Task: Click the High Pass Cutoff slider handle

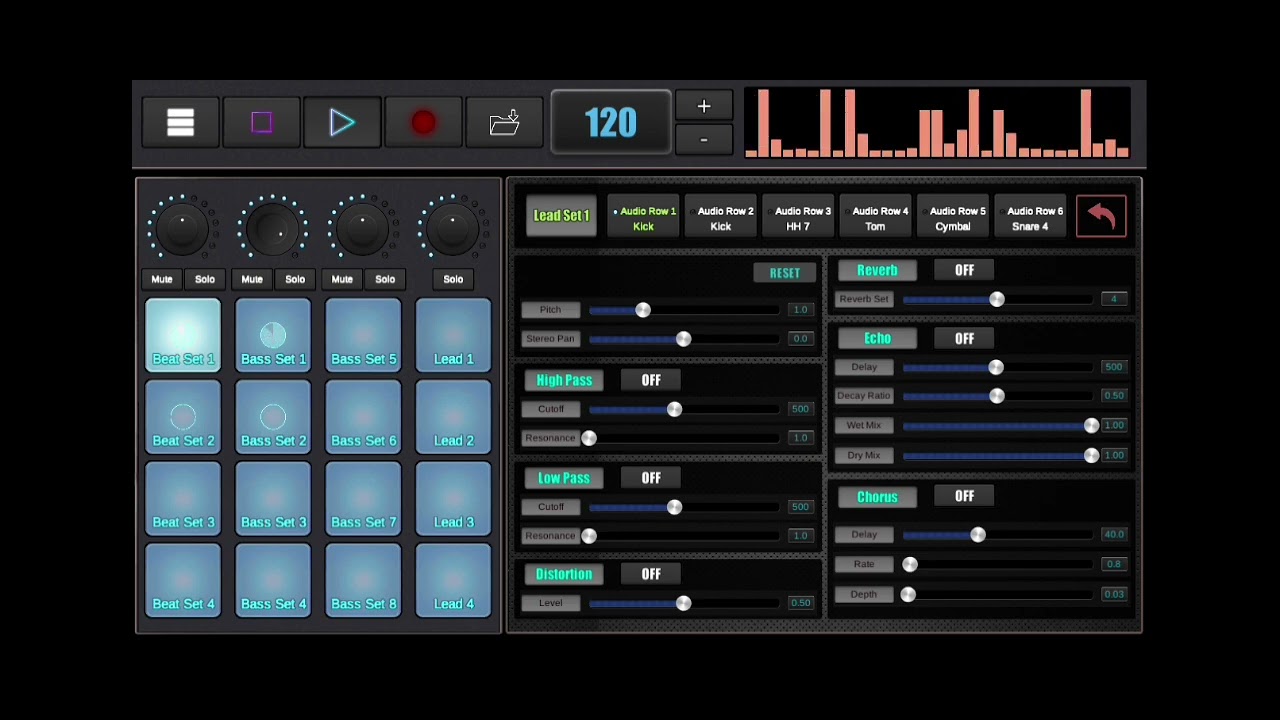Action: 674,409
